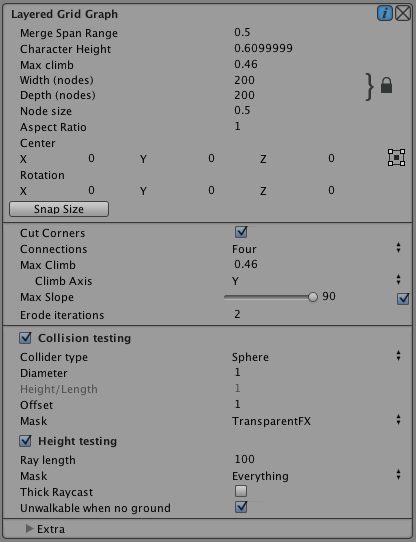The width and height of the screenshot is (416, 542).
Task: Click the center pivot point icon
Action: [x=396, y=158]
